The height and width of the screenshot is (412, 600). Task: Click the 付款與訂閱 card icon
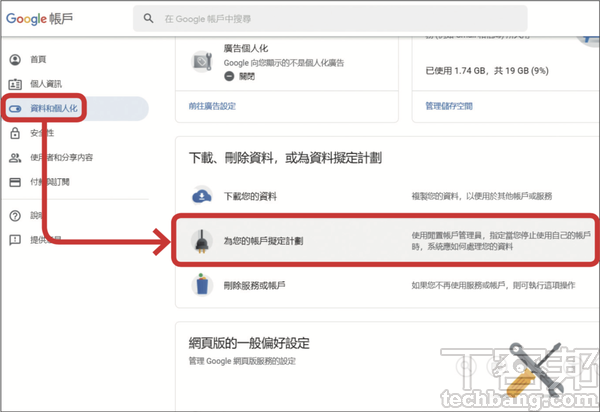15,182
